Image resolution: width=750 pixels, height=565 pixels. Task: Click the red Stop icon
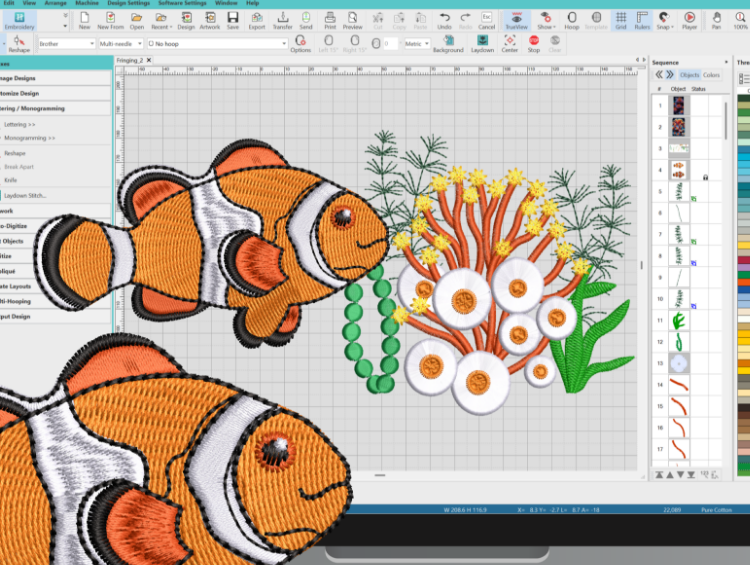(534, 44)
